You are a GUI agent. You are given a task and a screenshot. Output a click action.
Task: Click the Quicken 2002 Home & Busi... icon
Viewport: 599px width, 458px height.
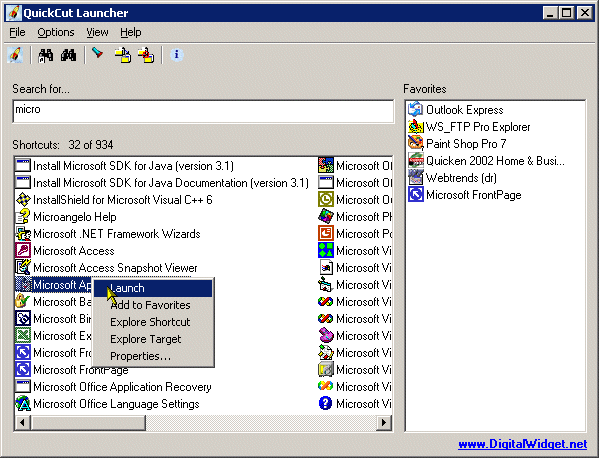point(416,160)
